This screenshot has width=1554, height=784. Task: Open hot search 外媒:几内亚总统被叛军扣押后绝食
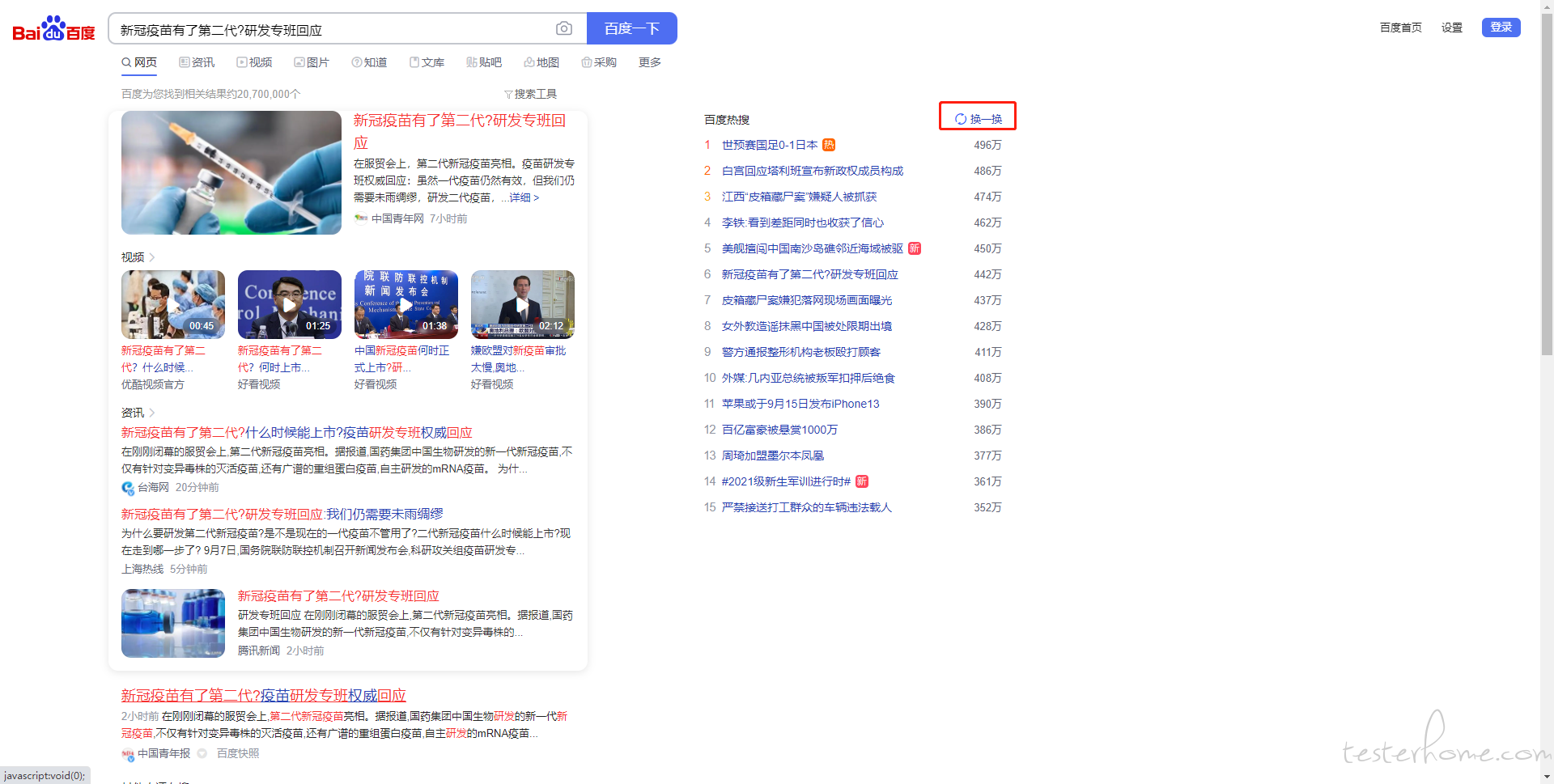[809, 378]
